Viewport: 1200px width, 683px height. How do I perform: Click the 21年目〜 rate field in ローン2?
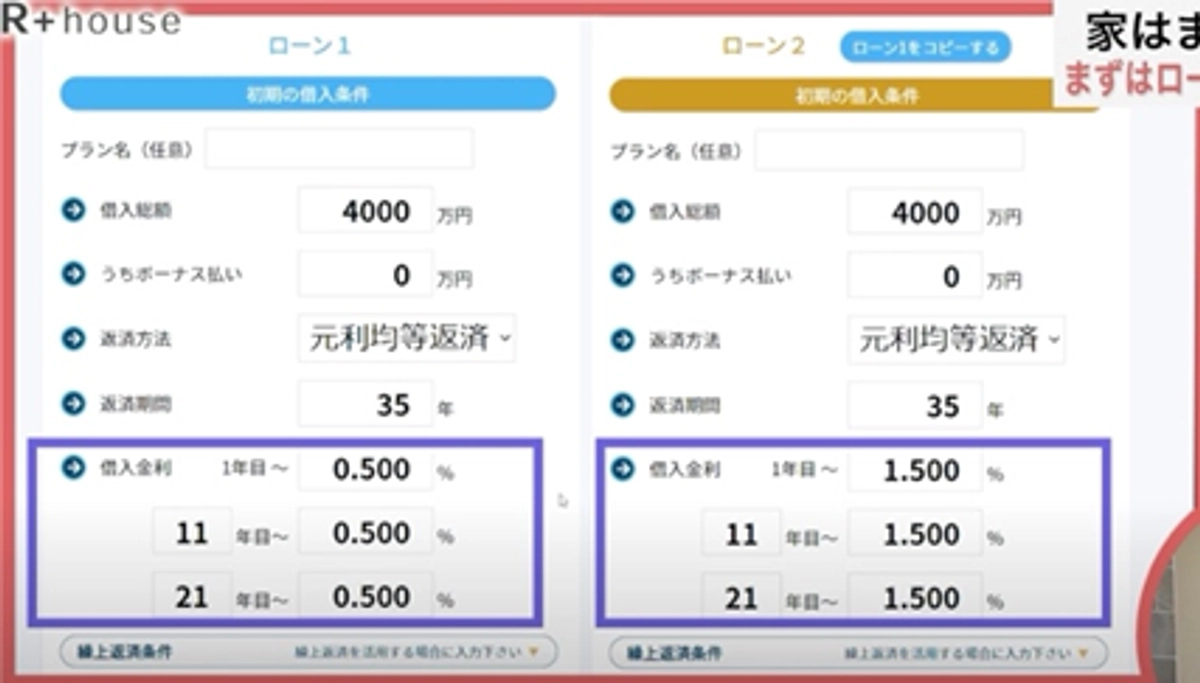[915, 597]
